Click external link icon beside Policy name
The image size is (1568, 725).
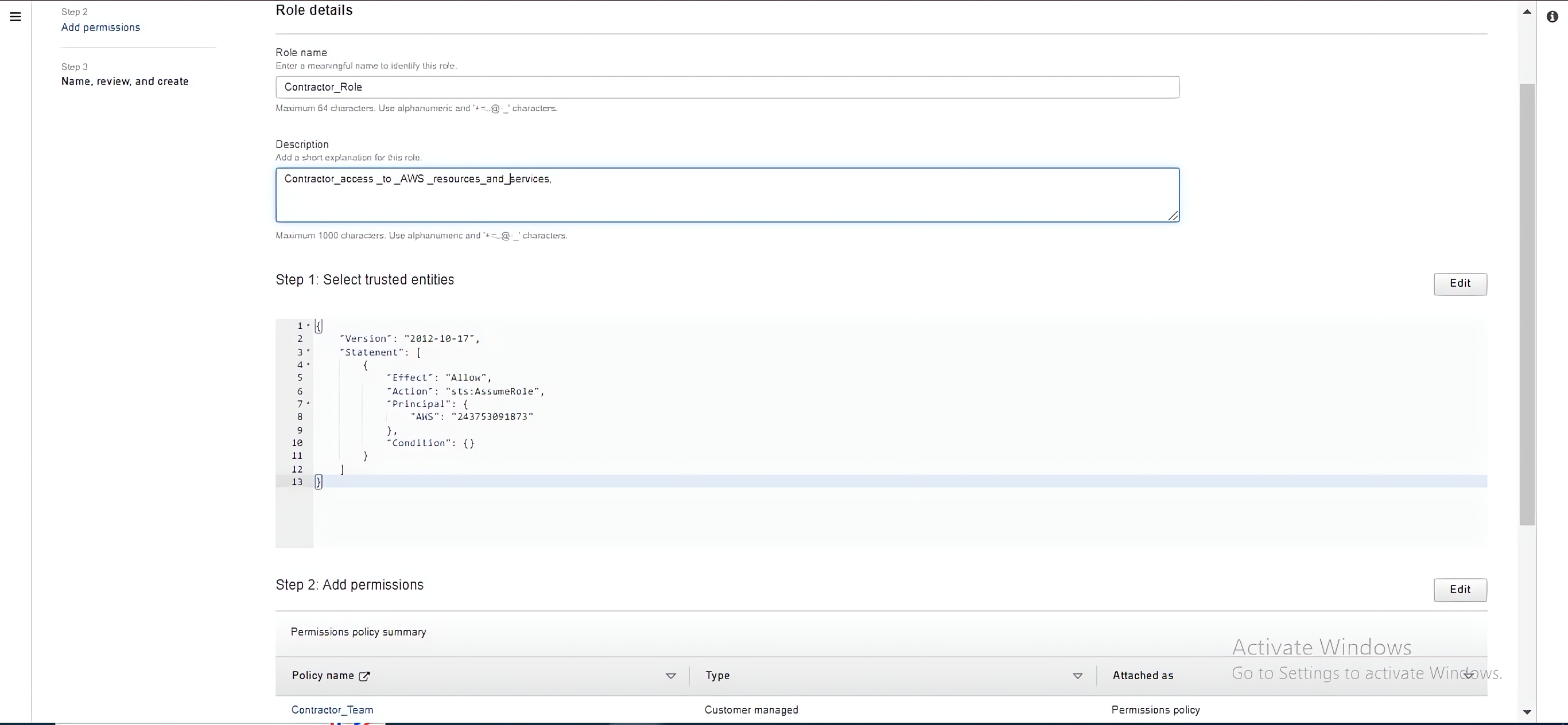[364, 676]
